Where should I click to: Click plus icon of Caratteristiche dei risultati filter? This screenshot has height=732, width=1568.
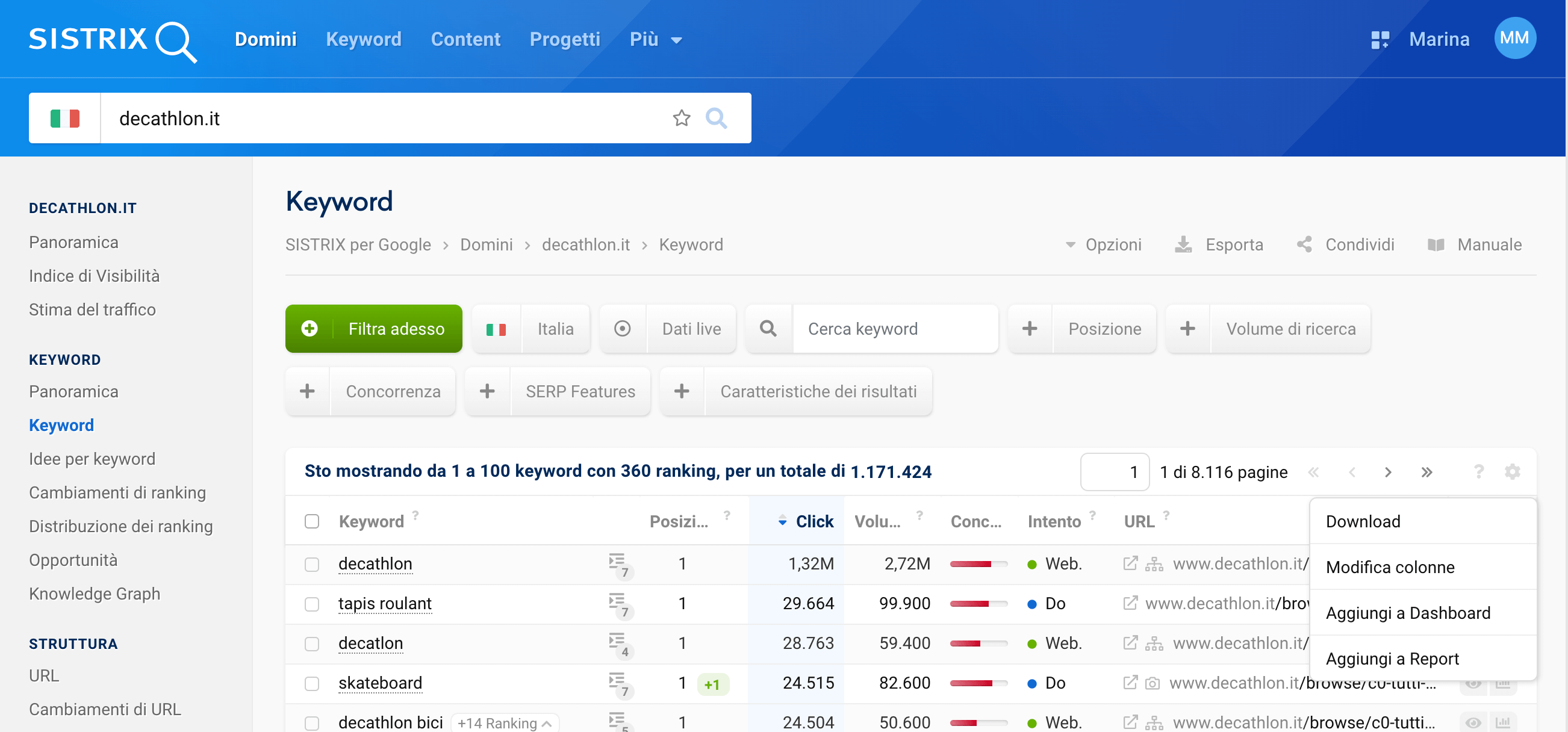coord(682,391)
